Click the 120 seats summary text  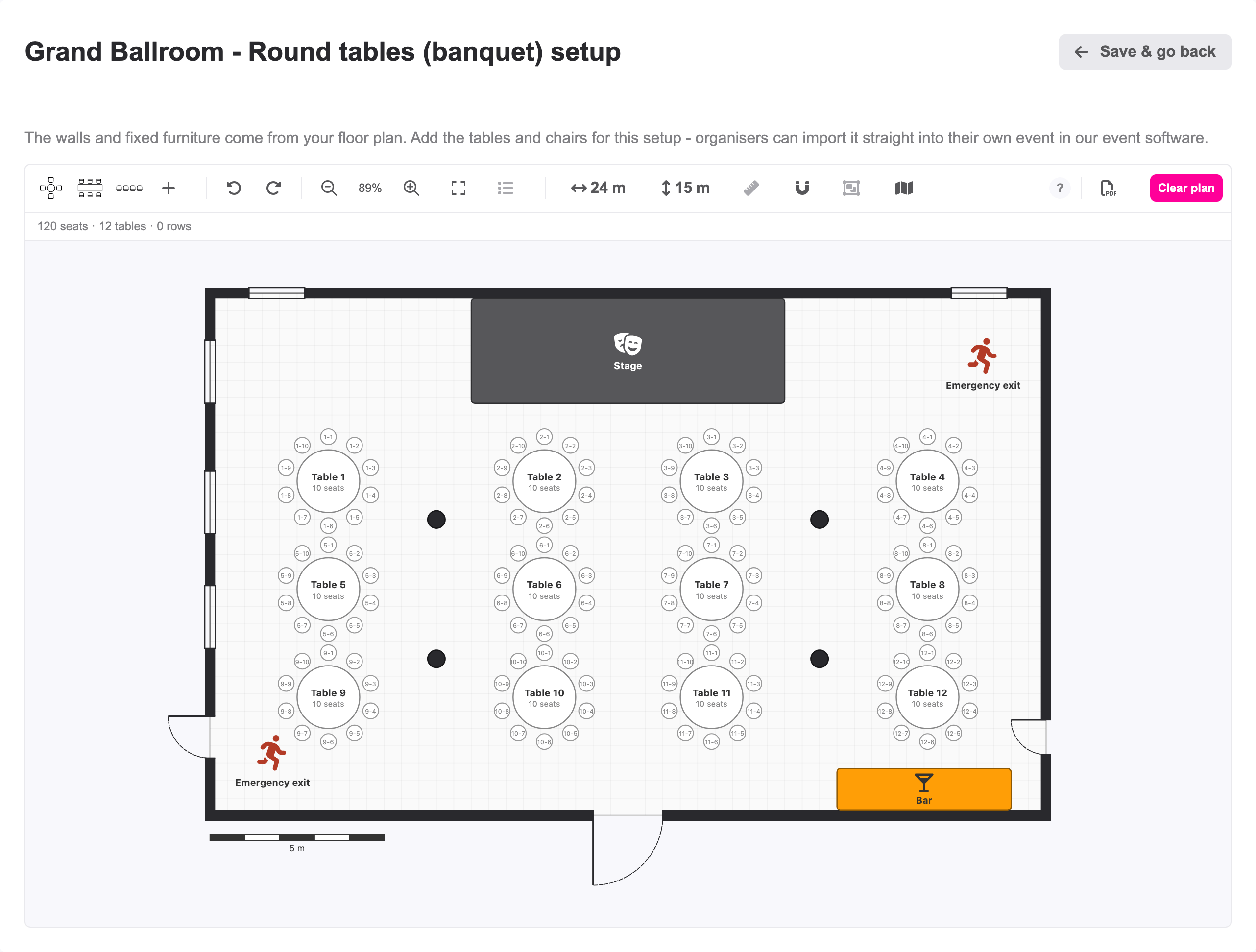63,226
